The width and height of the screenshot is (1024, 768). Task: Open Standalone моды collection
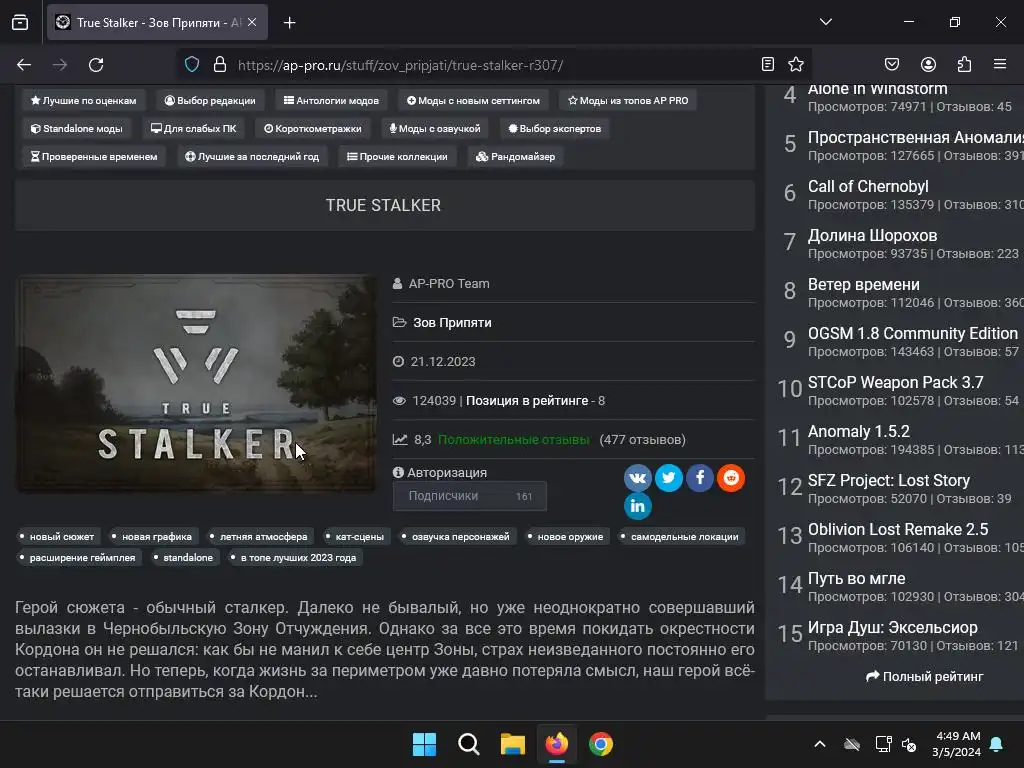click(x=77, y=129)
